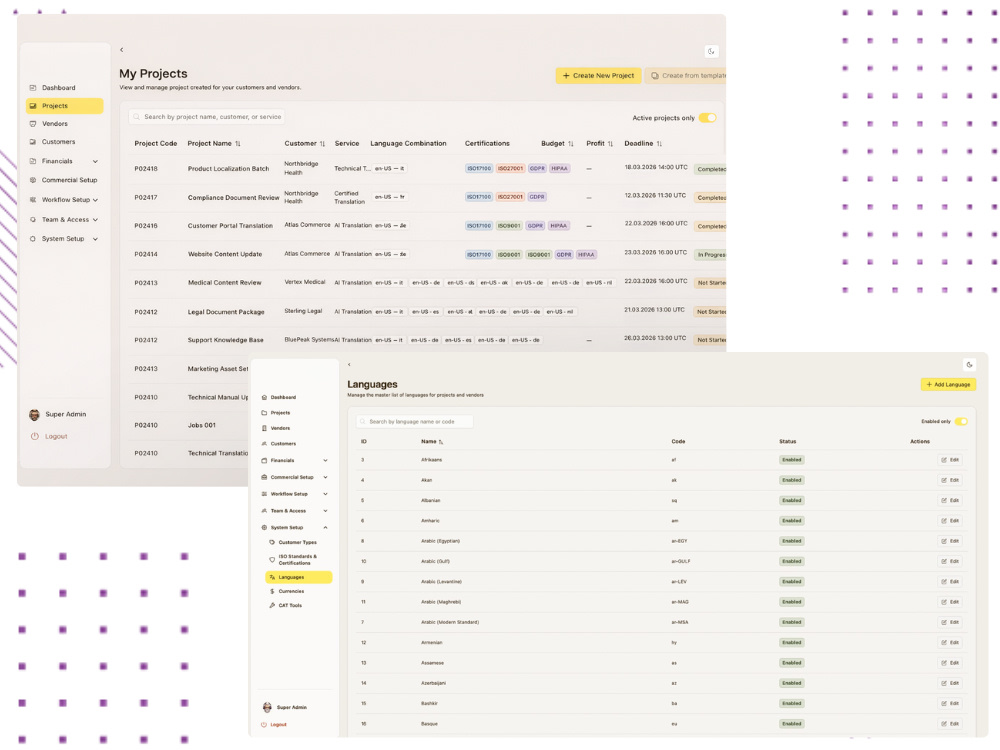Select highlighted Languages item in Languages sidebar
The image size is (1000, 750).
[x=298, y=577]
